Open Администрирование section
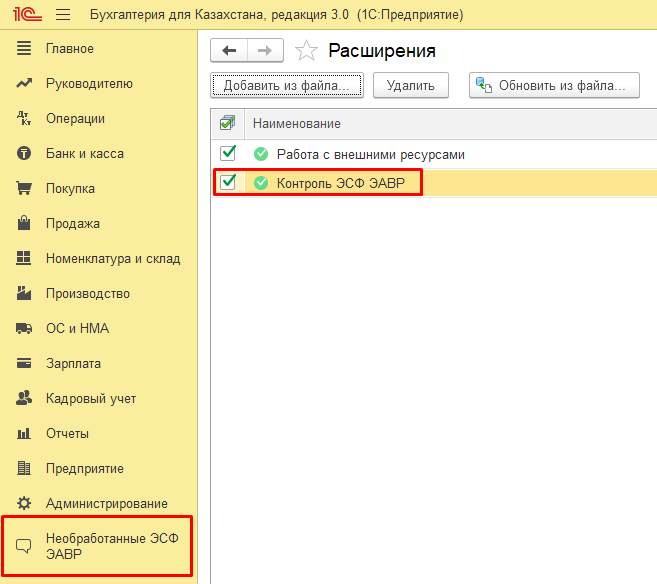Screen dimensions: 657x584 (106, 503)
